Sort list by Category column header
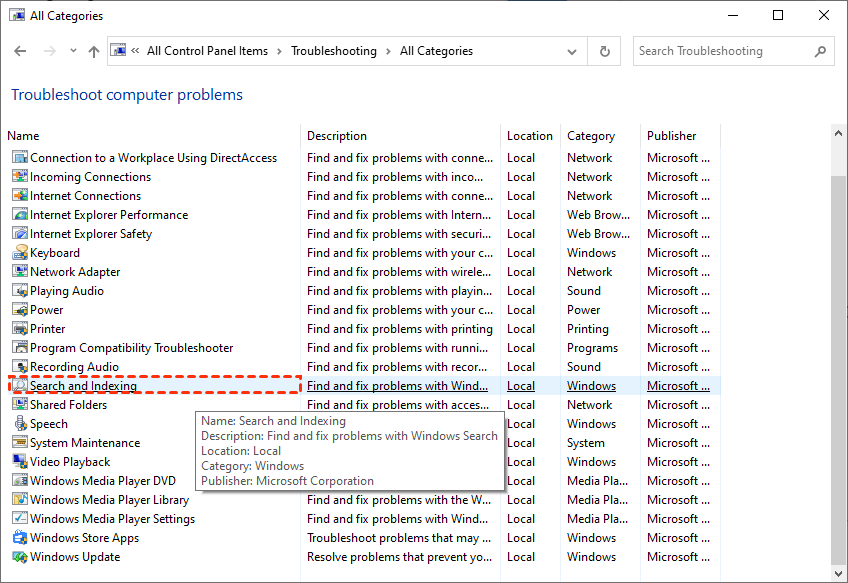The width and height of the screenshot is (848, 583). pyautogui.click(x=590, y=136)
